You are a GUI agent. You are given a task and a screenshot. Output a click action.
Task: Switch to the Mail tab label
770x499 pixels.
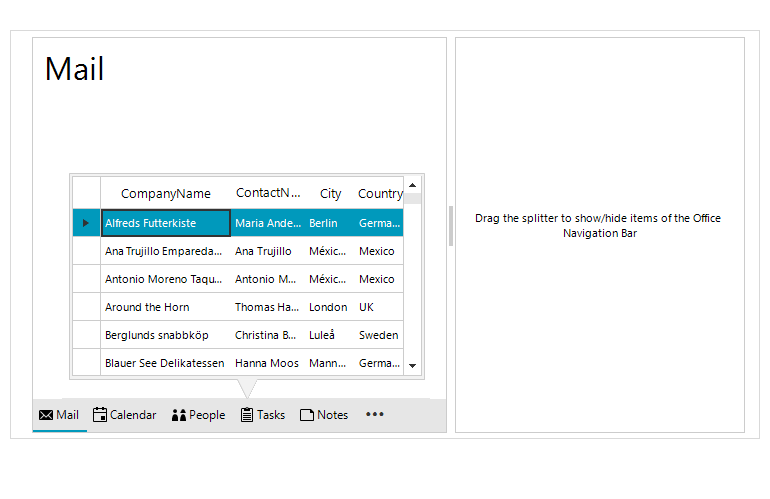tap(67, 415)
